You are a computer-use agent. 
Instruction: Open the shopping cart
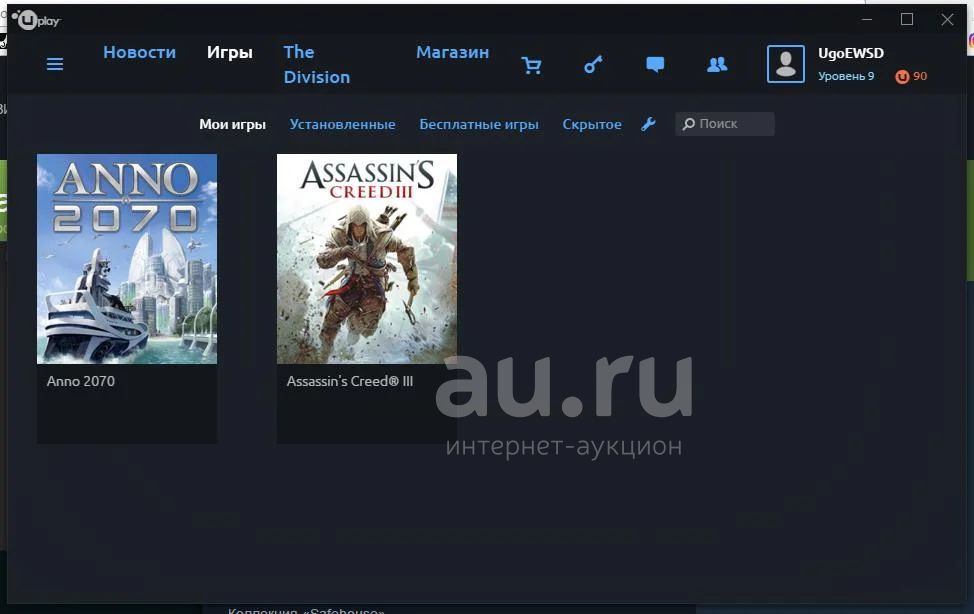pyautogui.click(x=531, y=65)
